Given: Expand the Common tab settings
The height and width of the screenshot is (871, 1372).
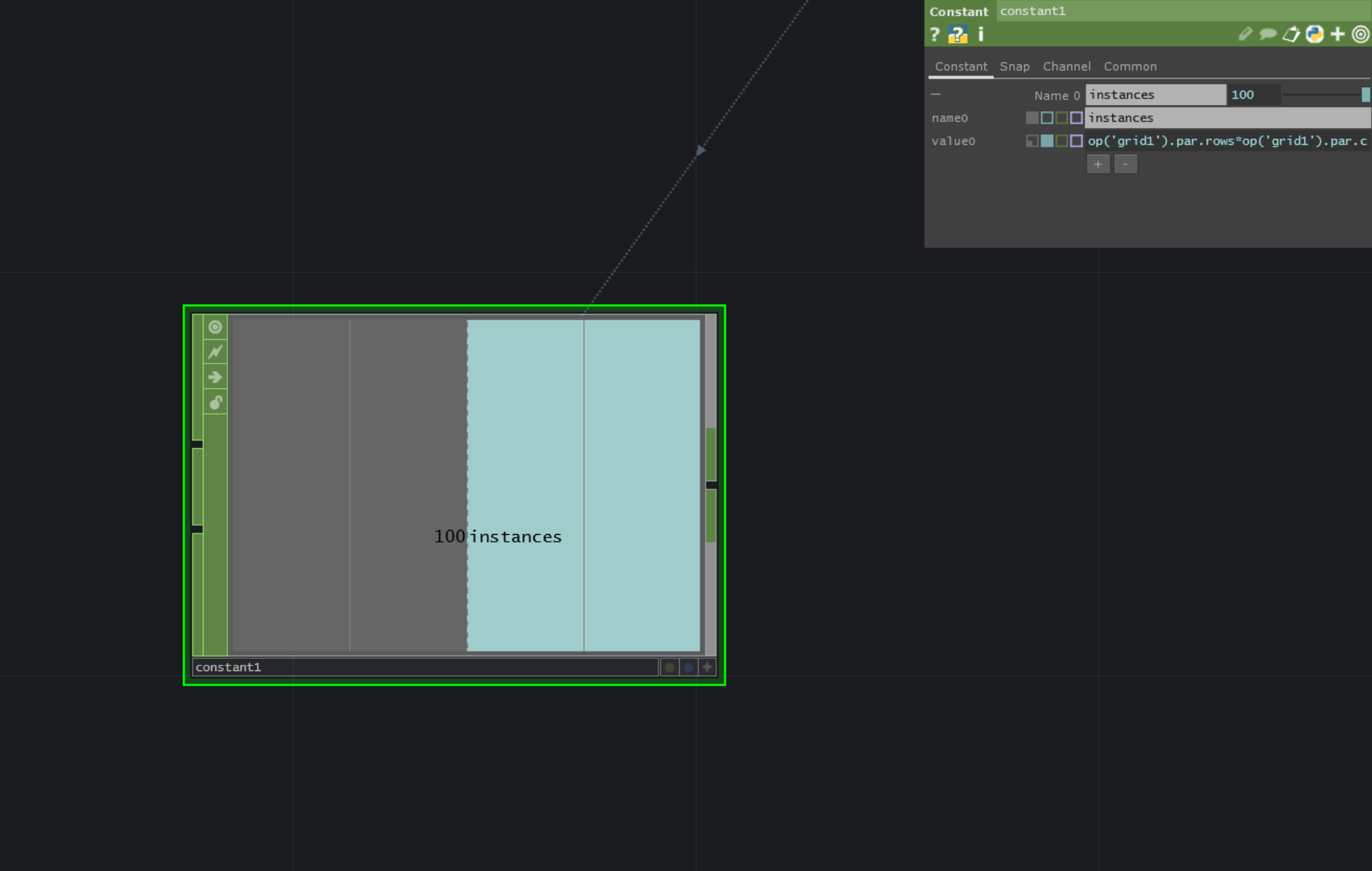Looking at the screenshot, I should 1129,65.
